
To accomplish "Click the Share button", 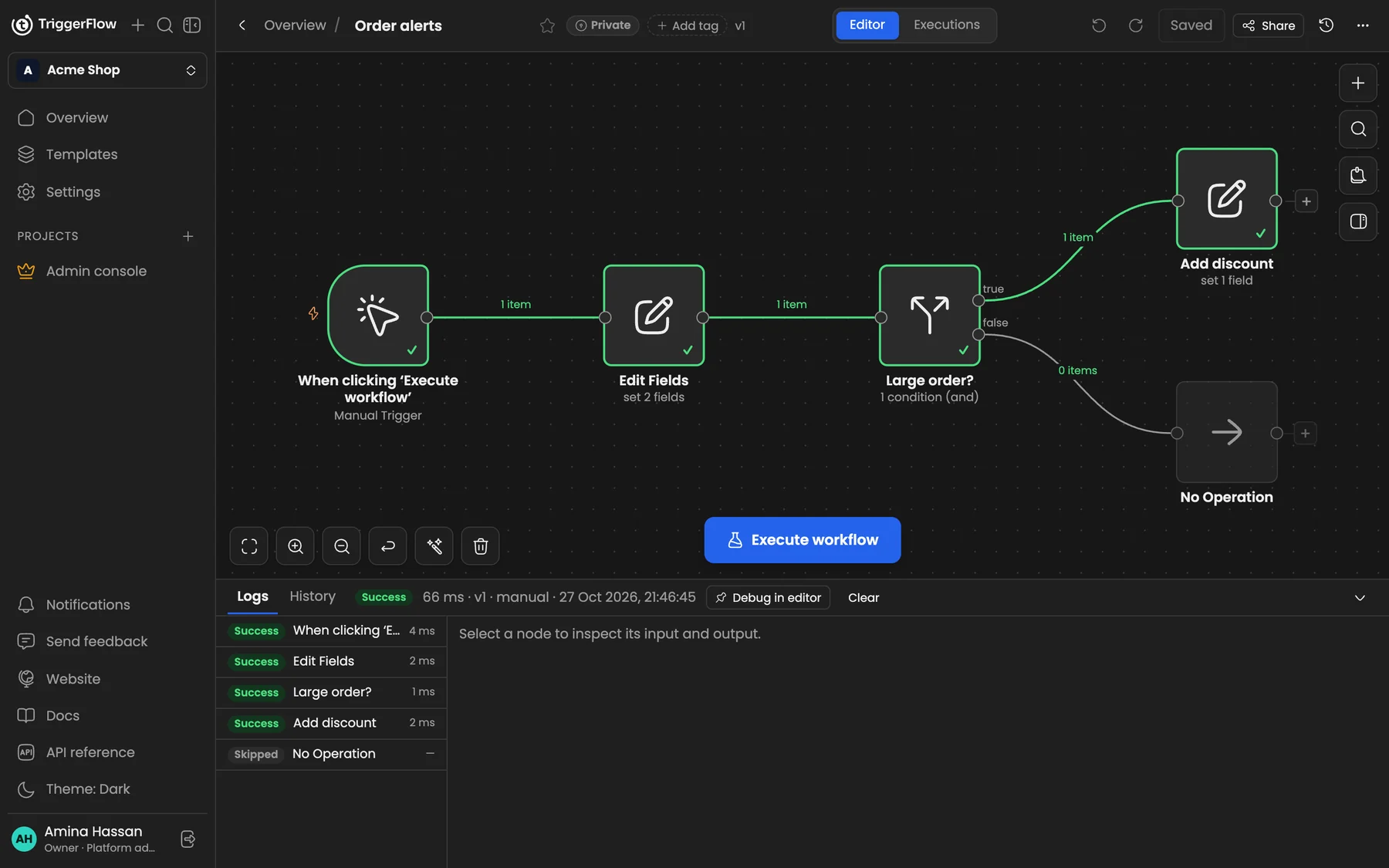I will click(x=1269, y=25).
